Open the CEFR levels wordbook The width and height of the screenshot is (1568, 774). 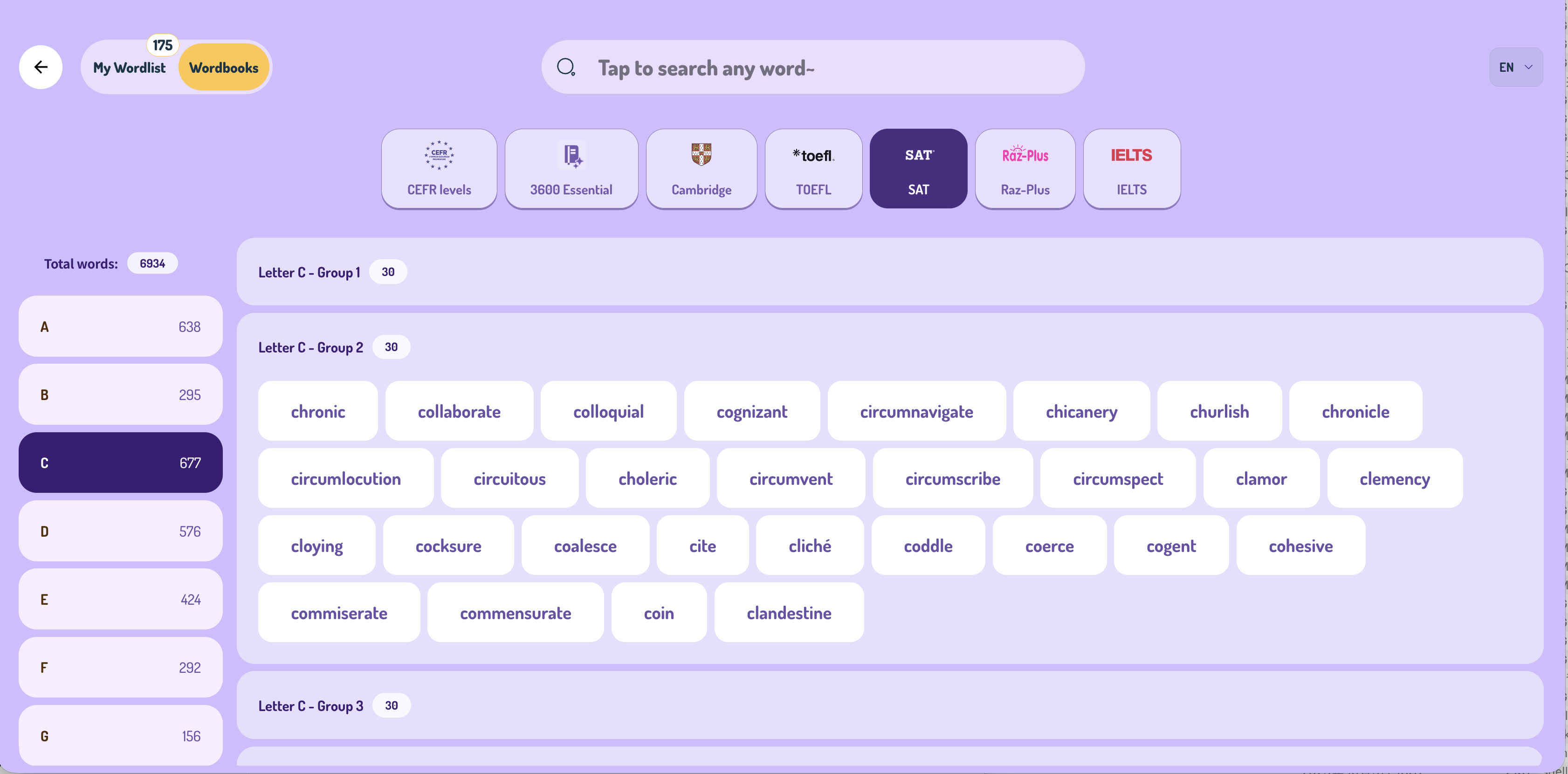coord(439,169)
